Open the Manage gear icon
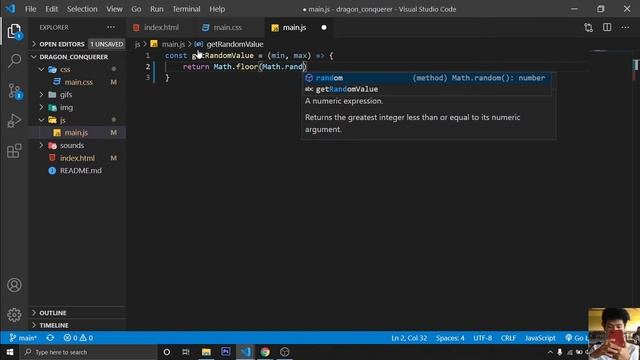The width and height of the screenshot is (640, 360). (x=14, y=315)
